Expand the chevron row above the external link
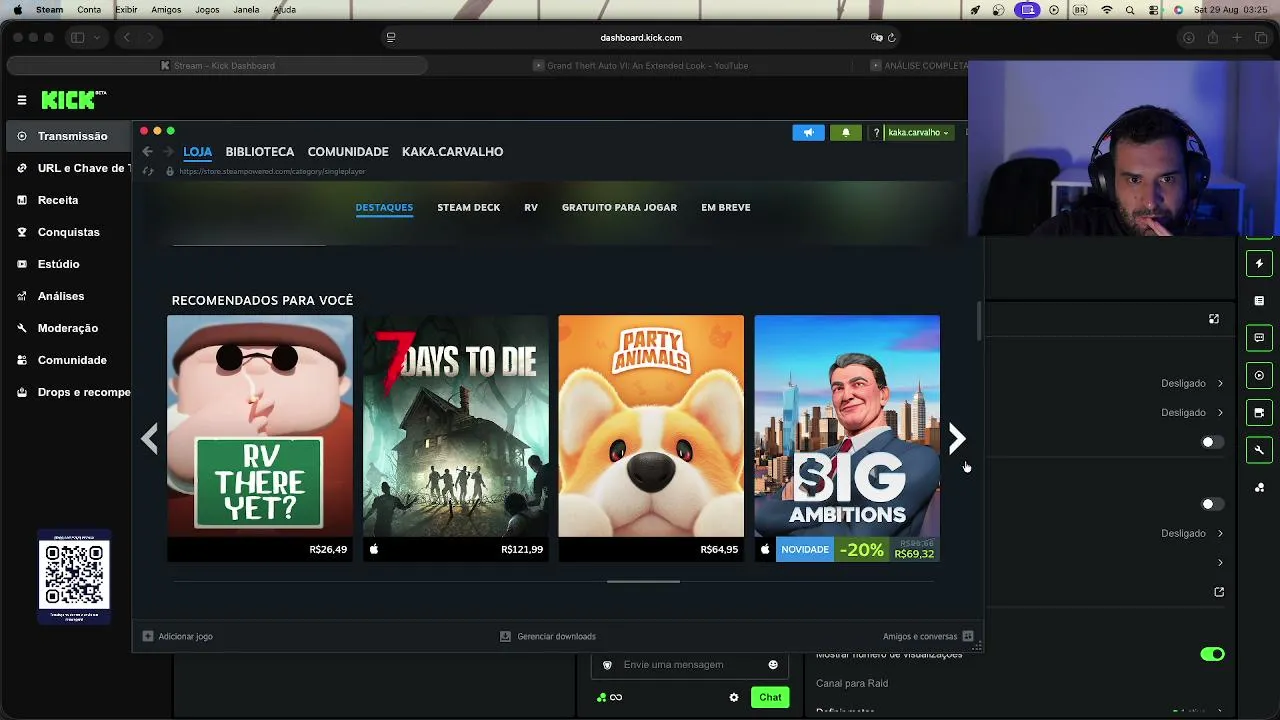Image resolution: width=1280 pixels, height=720 pixels. (1220, 563)
